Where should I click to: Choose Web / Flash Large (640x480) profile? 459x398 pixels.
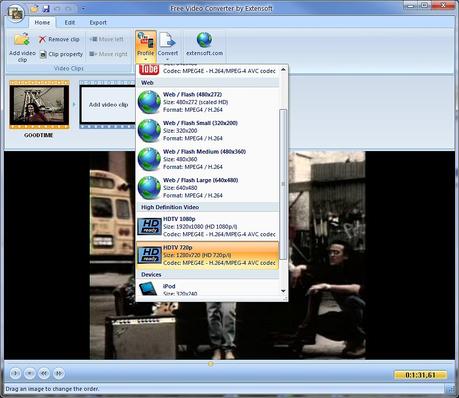[x=207, y=188]
